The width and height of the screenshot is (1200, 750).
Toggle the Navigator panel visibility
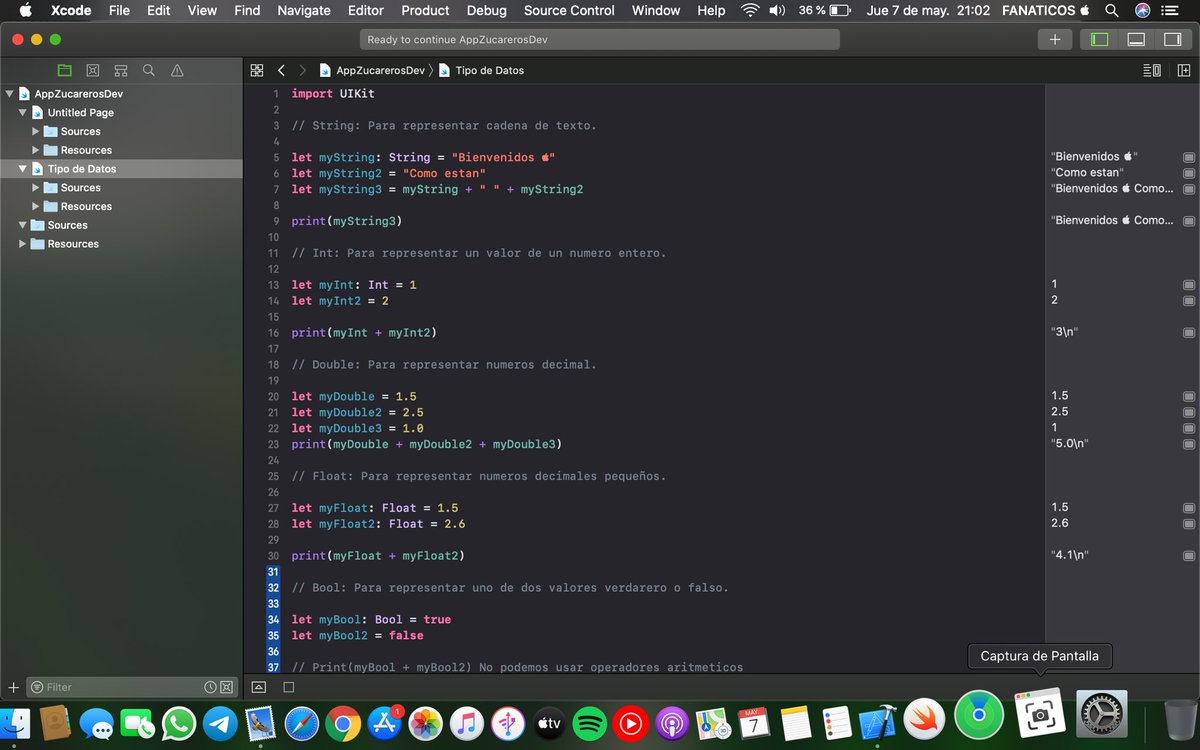(1100, 39)
